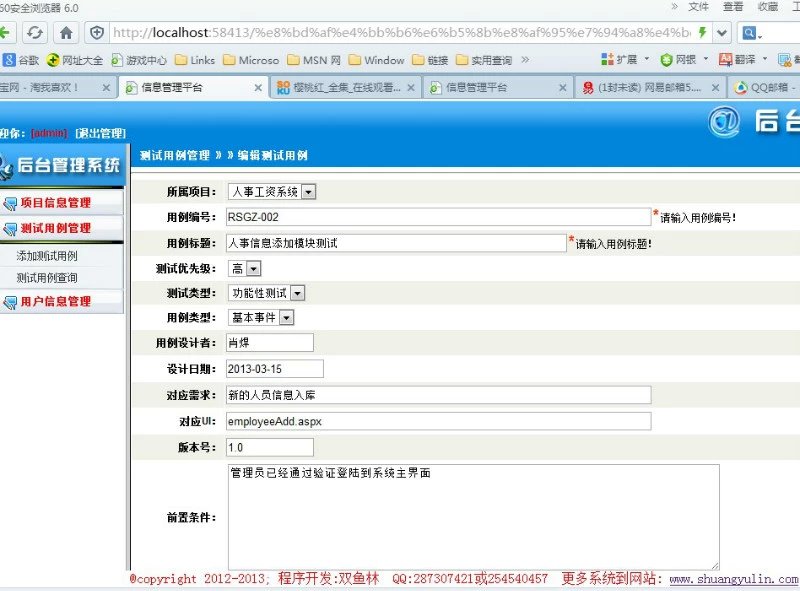The height and width of the screenshot is (591, 800).
Task: Open the 文件 menu
Action: coord(698,7)
